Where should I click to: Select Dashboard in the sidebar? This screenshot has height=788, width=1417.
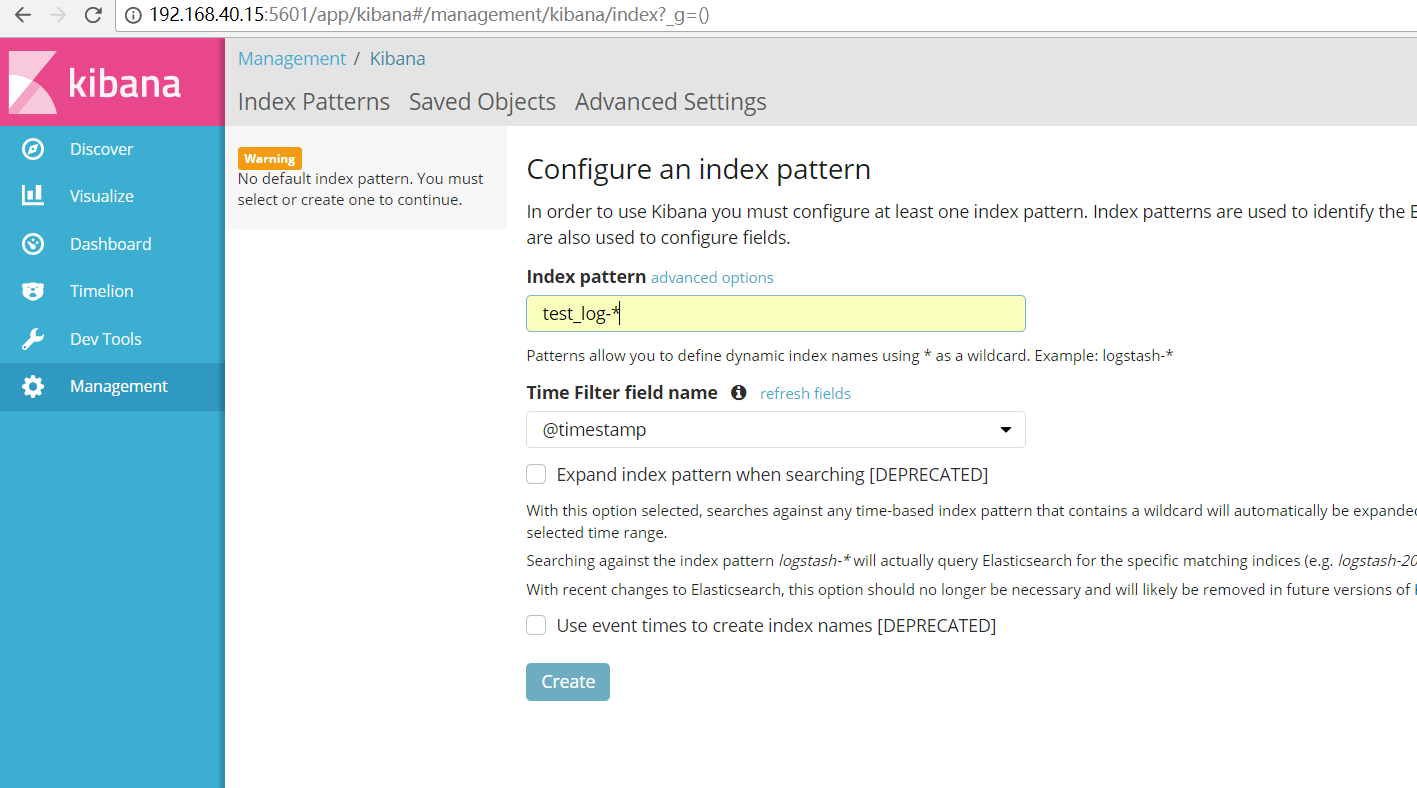click(112, 244)
